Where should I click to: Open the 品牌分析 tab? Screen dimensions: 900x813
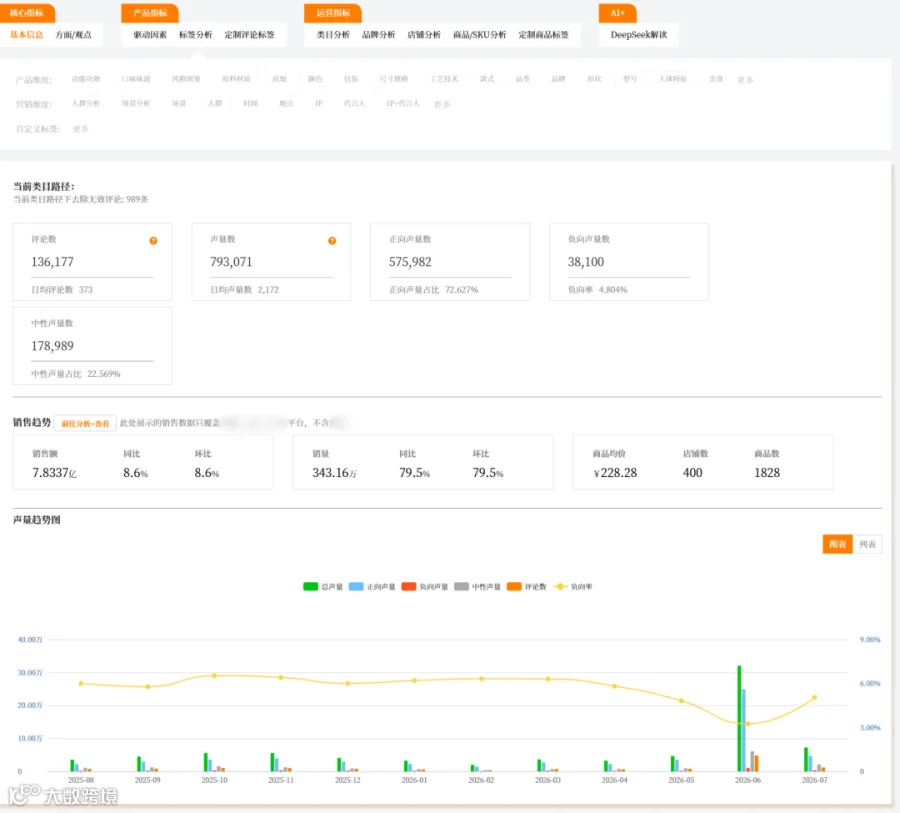tap(378, 34)
